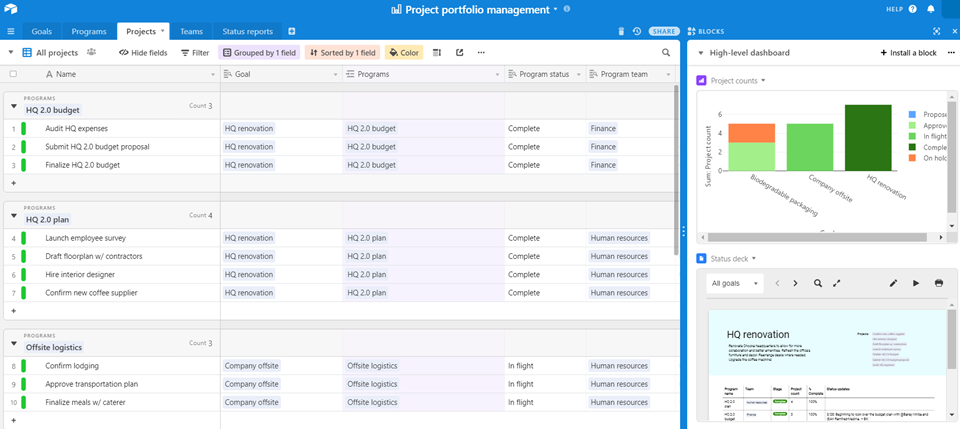Open the Color options button
Viewport: 960px width, 429px height.
click(x=404, y=53)
